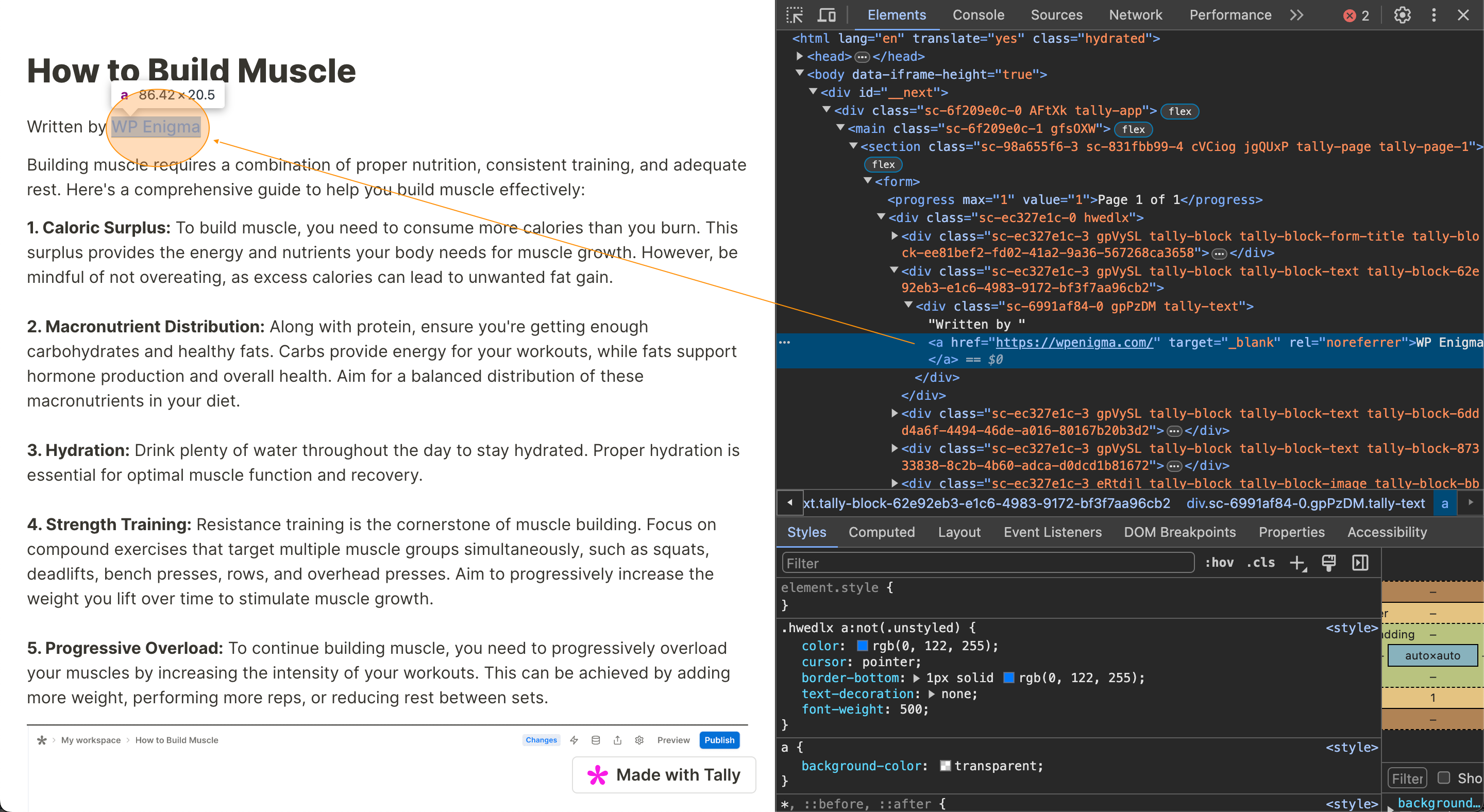Focus the styles Filter input field
The height and width of the screenshot is (812, 1484).
coord(987,563)
